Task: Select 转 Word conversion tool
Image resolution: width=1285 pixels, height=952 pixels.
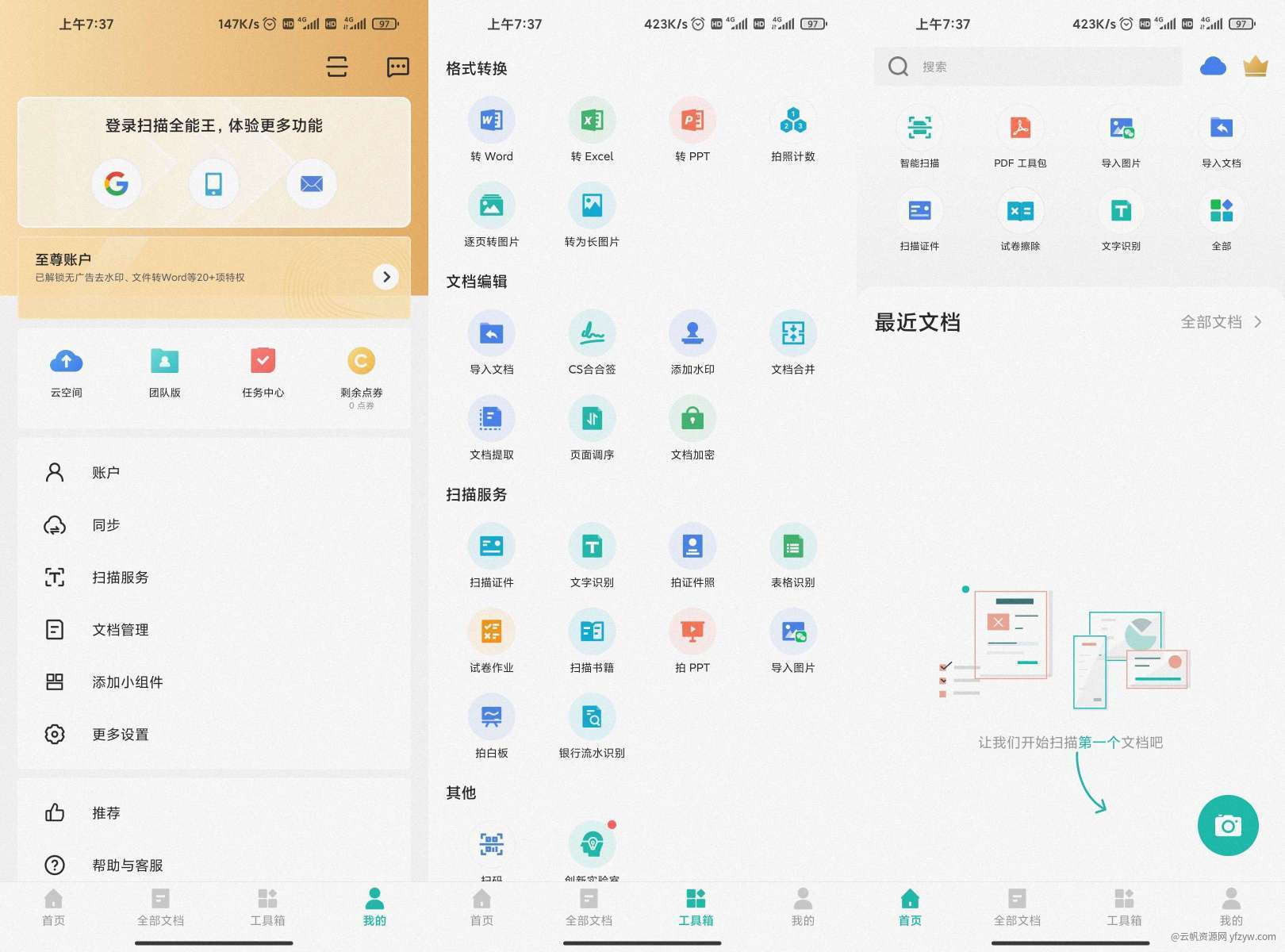Action: (x=492, y=130)
